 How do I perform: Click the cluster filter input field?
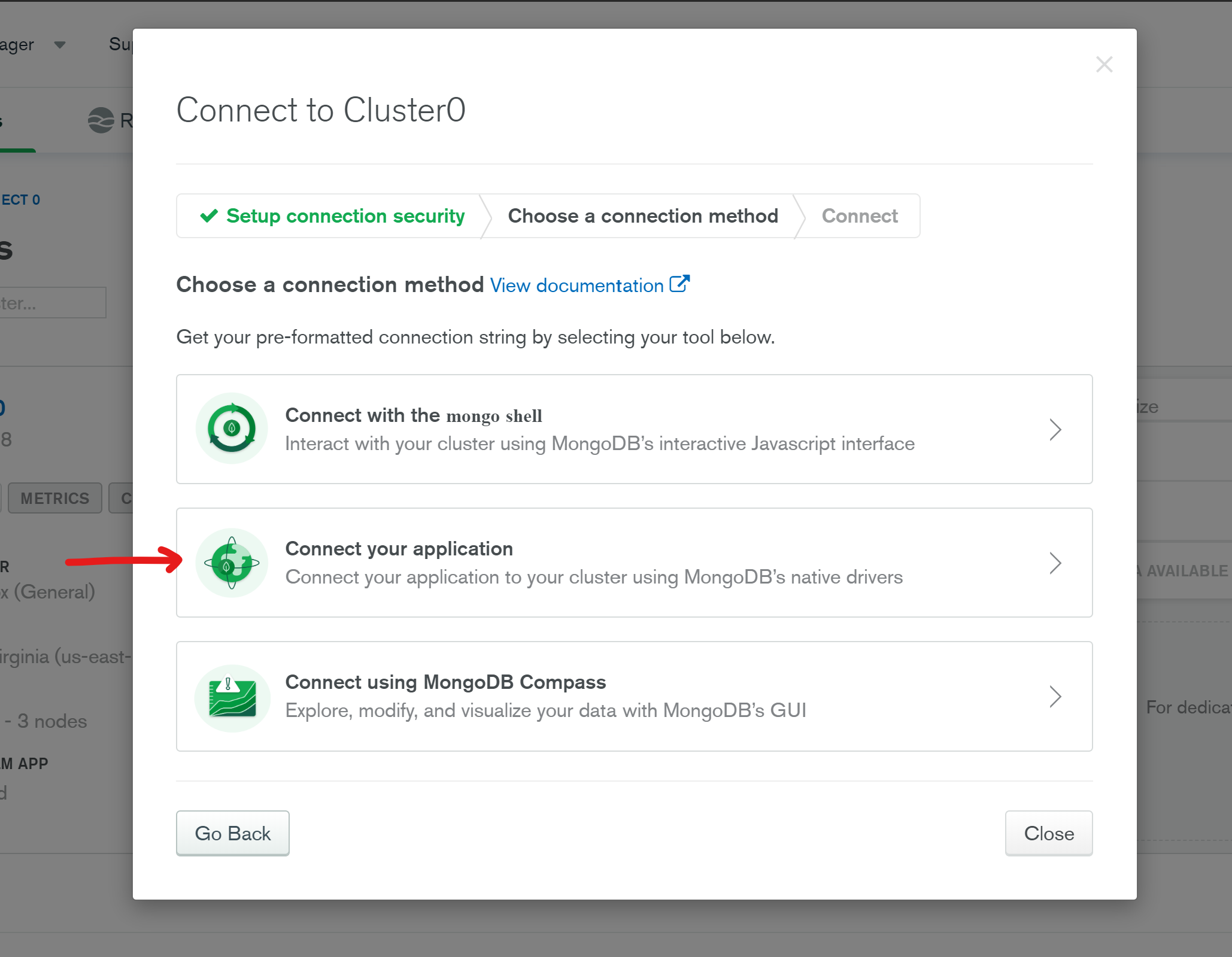[53, 303]
